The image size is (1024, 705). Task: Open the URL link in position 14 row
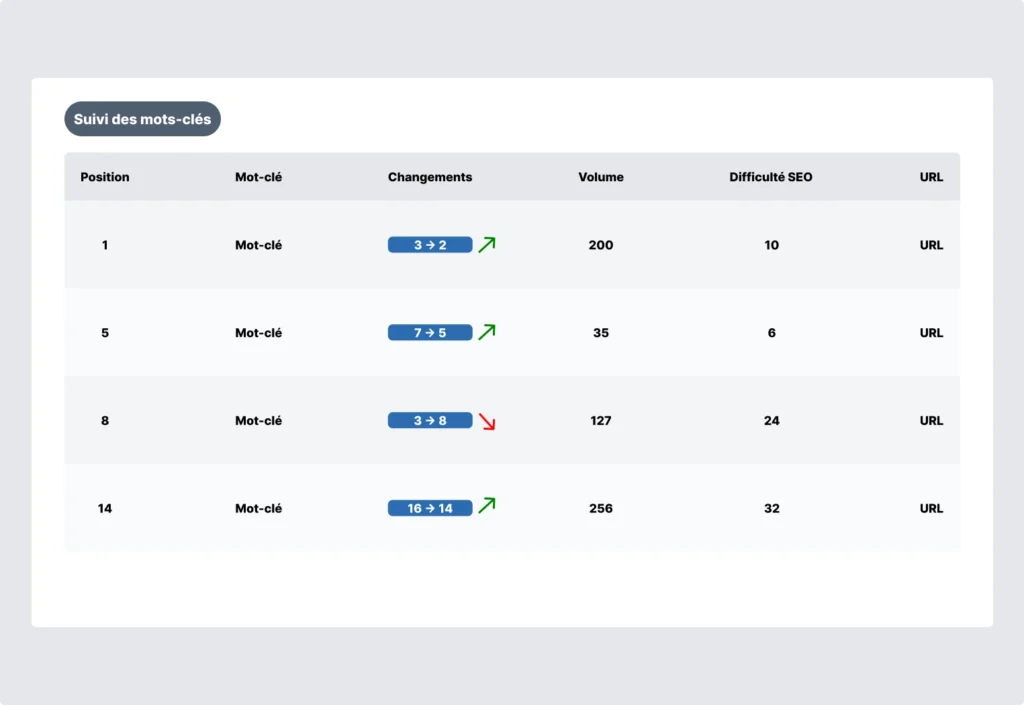click(931, 508)
